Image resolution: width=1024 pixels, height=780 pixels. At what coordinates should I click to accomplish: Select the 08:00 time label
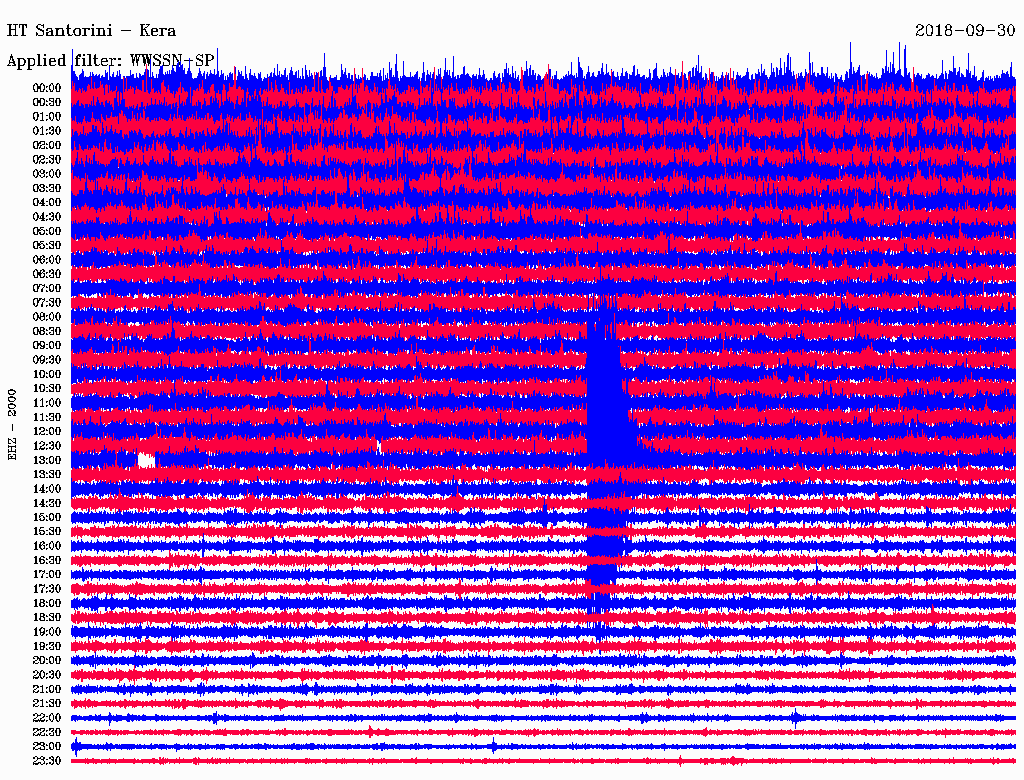coord(47,317)
